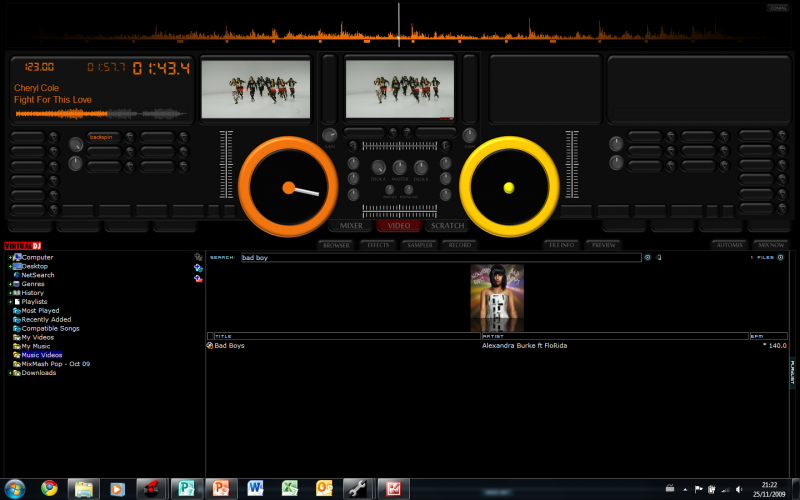The height and width of the screenshot is (500, 800).
Task: Expand the History tree node
Action: (x=10, y=293)
